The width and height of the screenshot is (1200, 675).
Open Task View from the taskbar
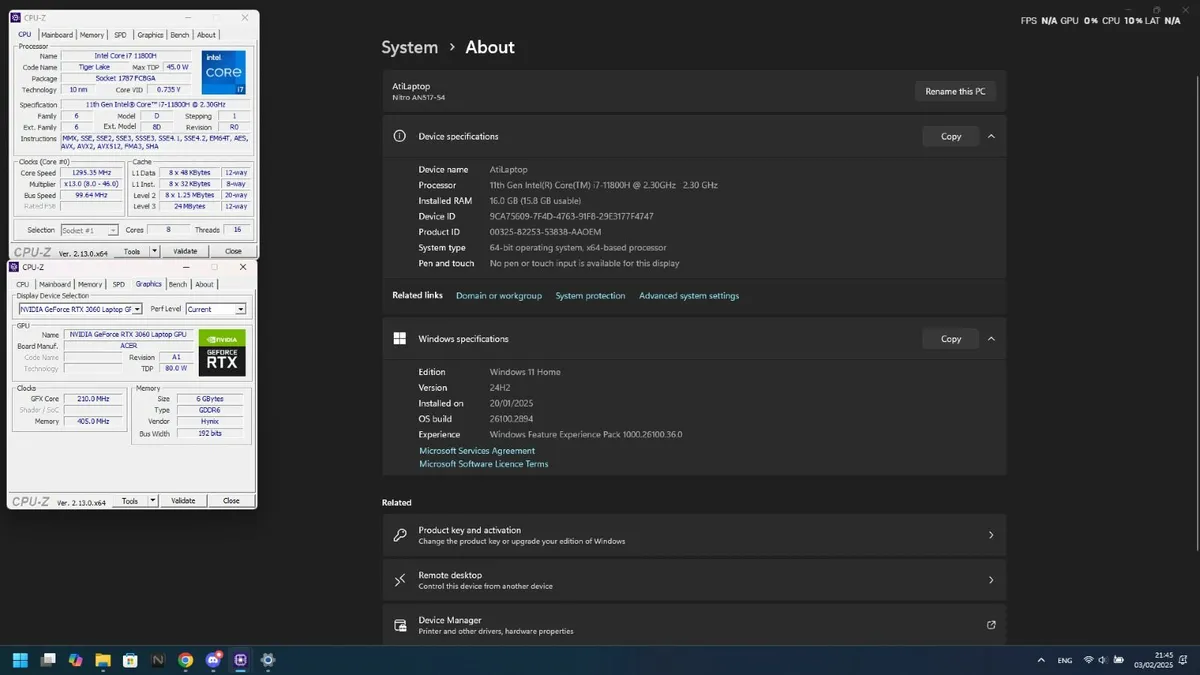point(48,660)
